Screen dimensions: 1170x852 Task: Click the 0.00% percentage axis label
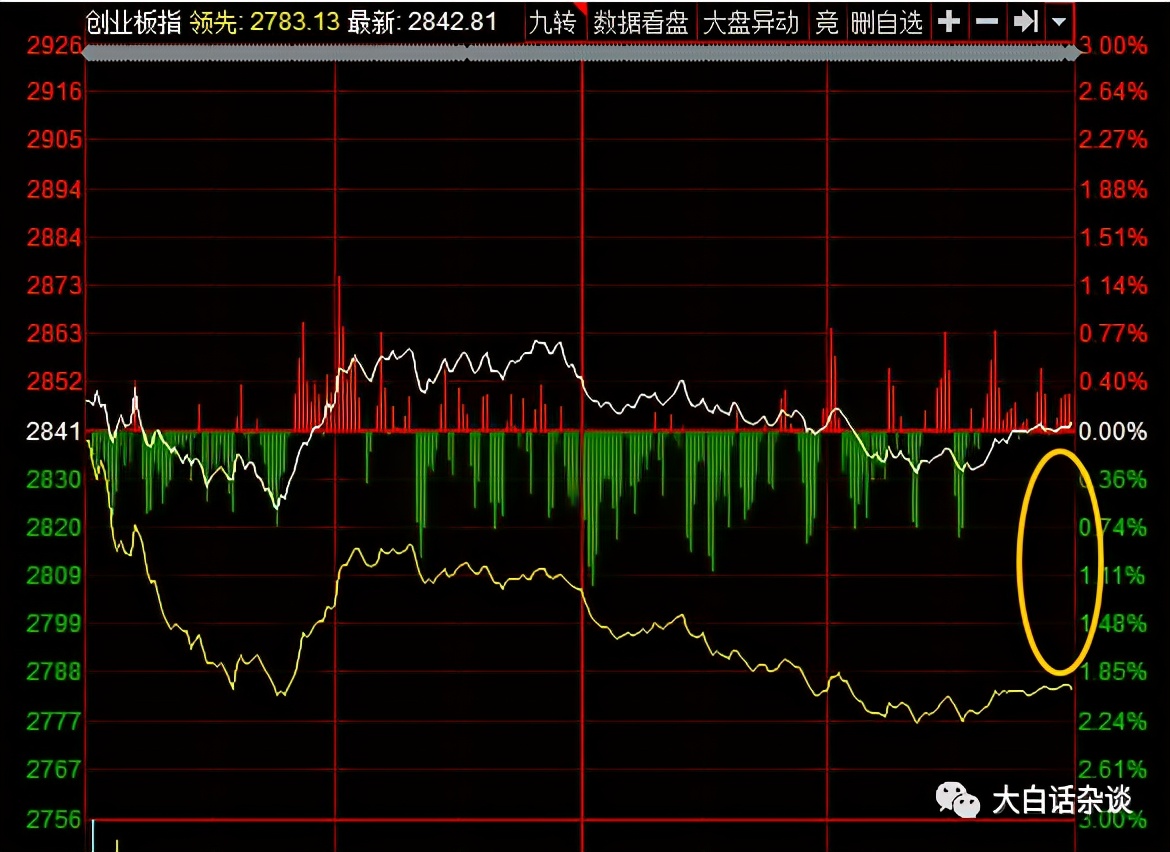tap(1113, 431)
